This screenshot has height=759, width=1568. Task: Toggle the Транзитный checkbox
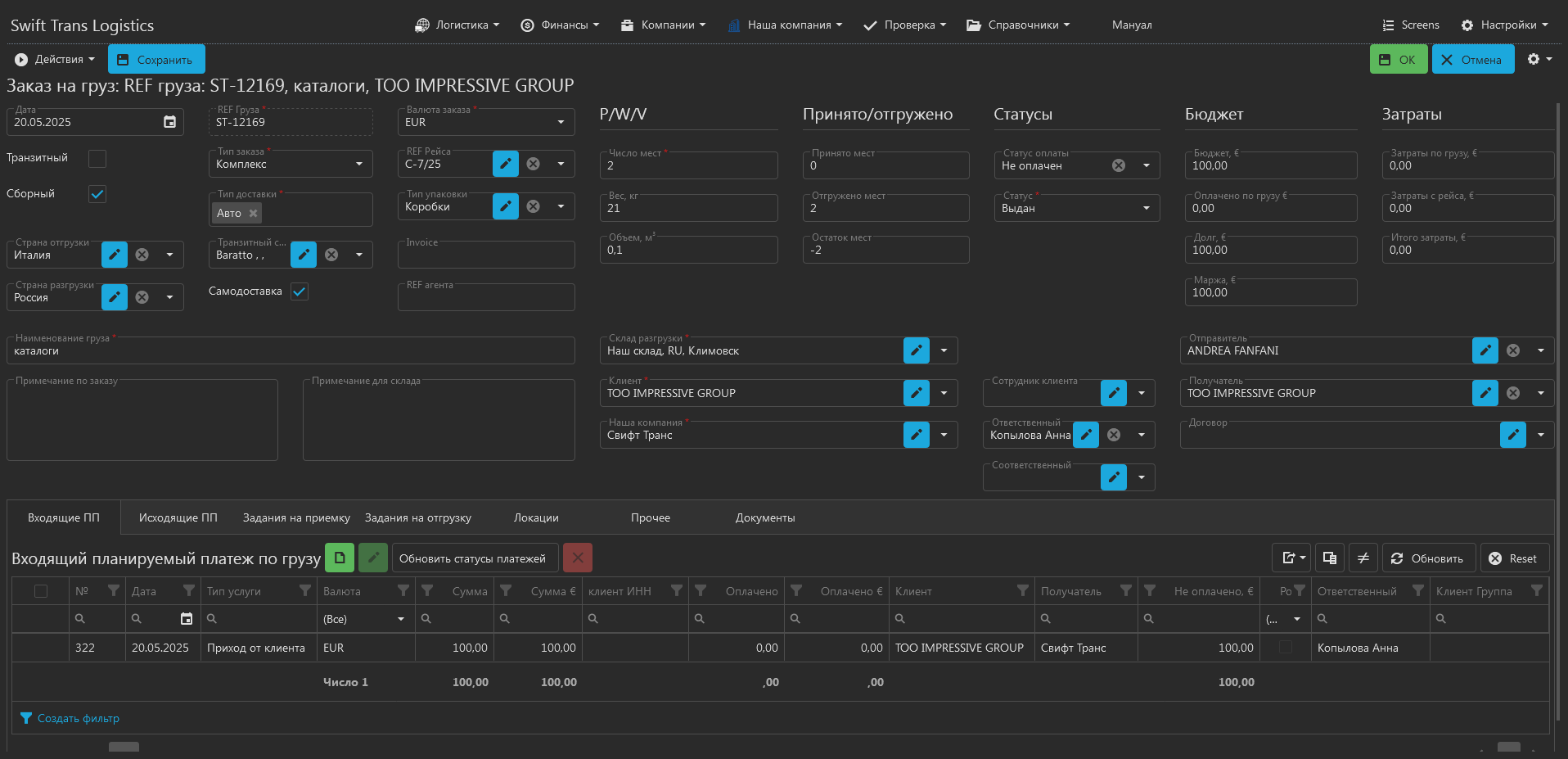(97, 159)
